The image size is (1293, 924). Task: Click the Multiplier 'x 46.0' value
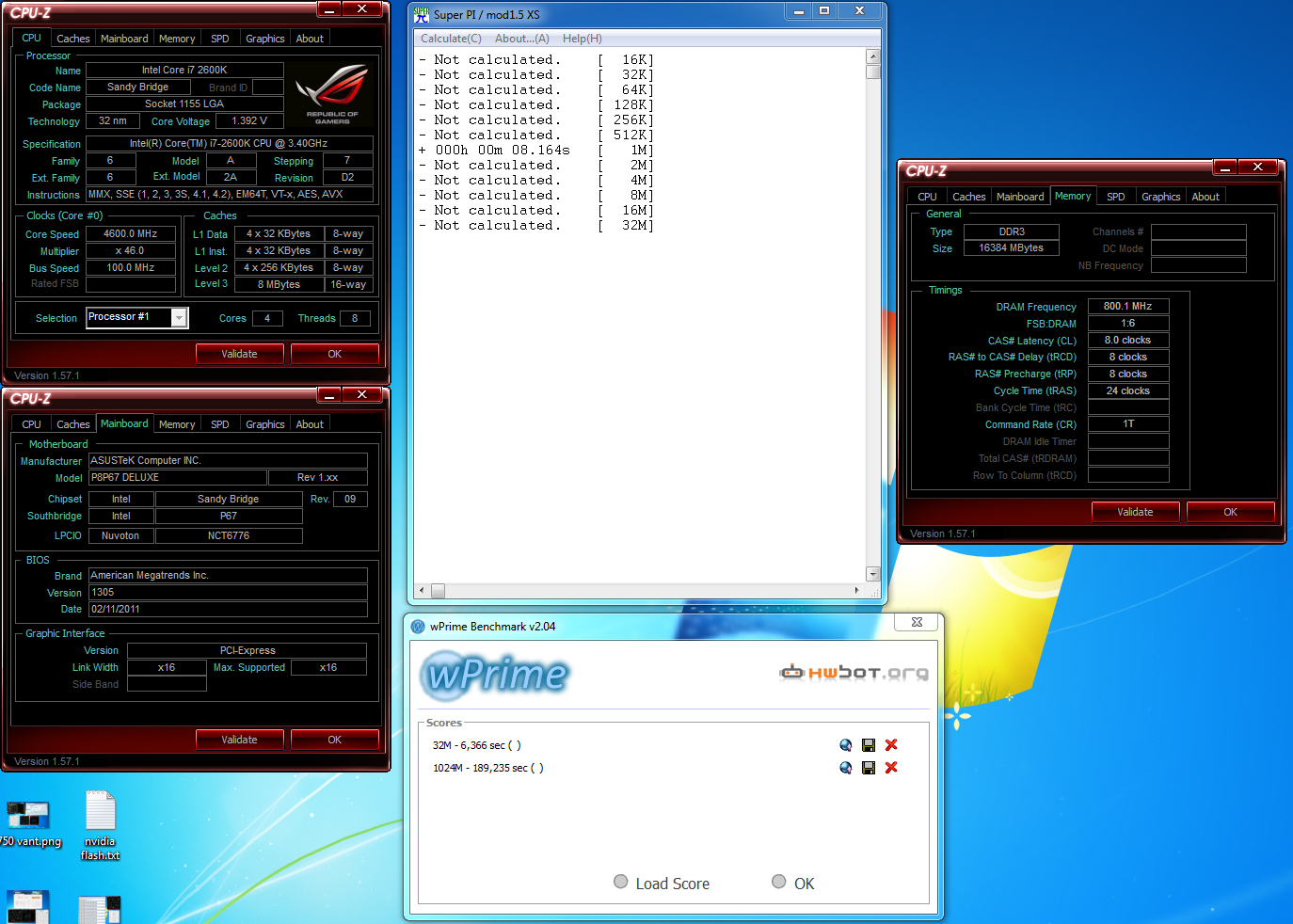[x=131, y=251]
